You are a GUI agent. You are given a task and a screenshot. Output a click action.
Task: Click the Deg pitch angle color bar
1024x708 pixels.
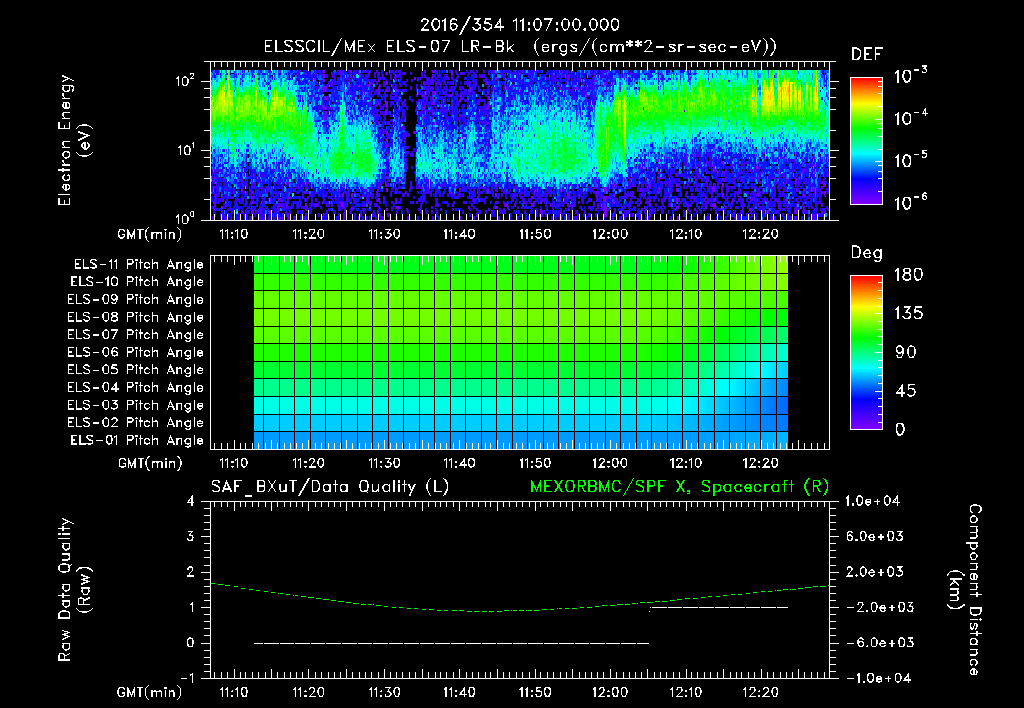(x=866, y=352)
